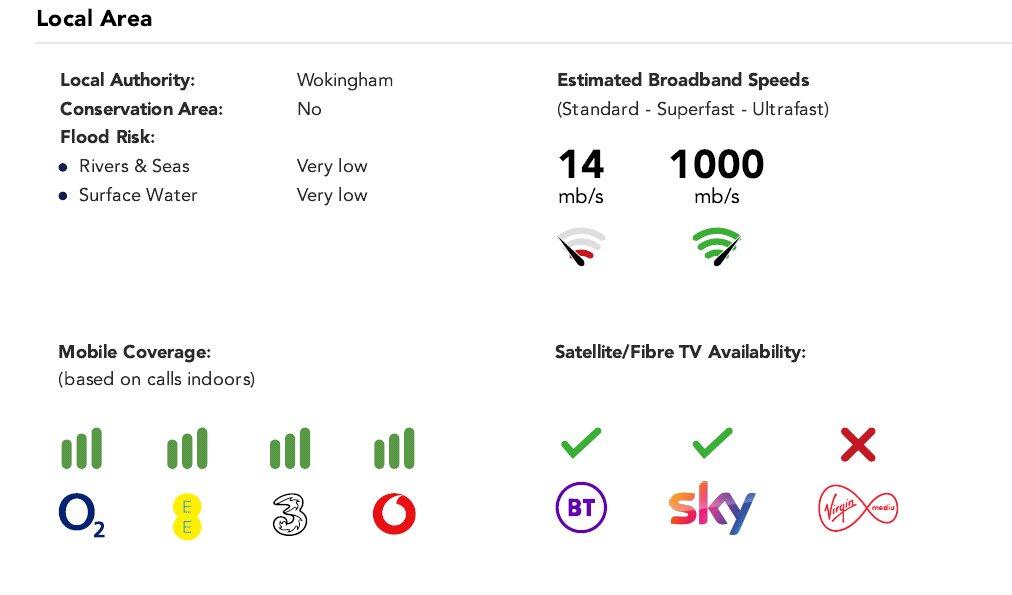This screenshot has width=1012, height=595.
Task: Click the 1000 mb/s speed figure
Action: coord(716,165)
